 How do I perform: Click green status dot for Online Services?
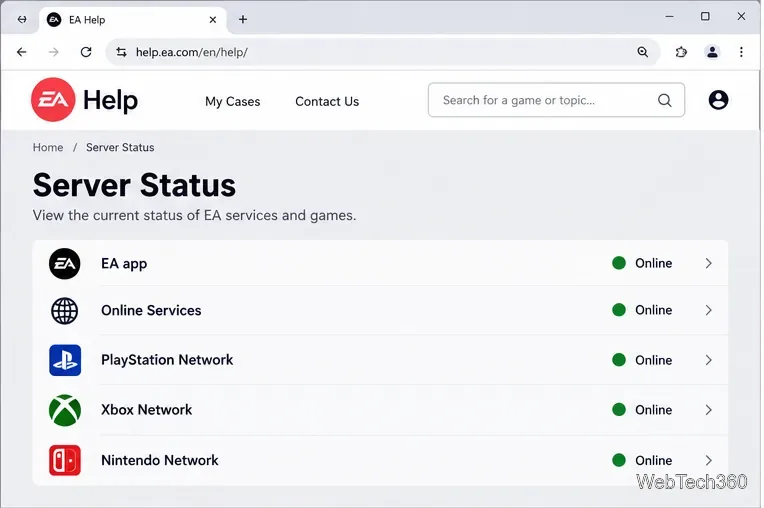point(619,310)
